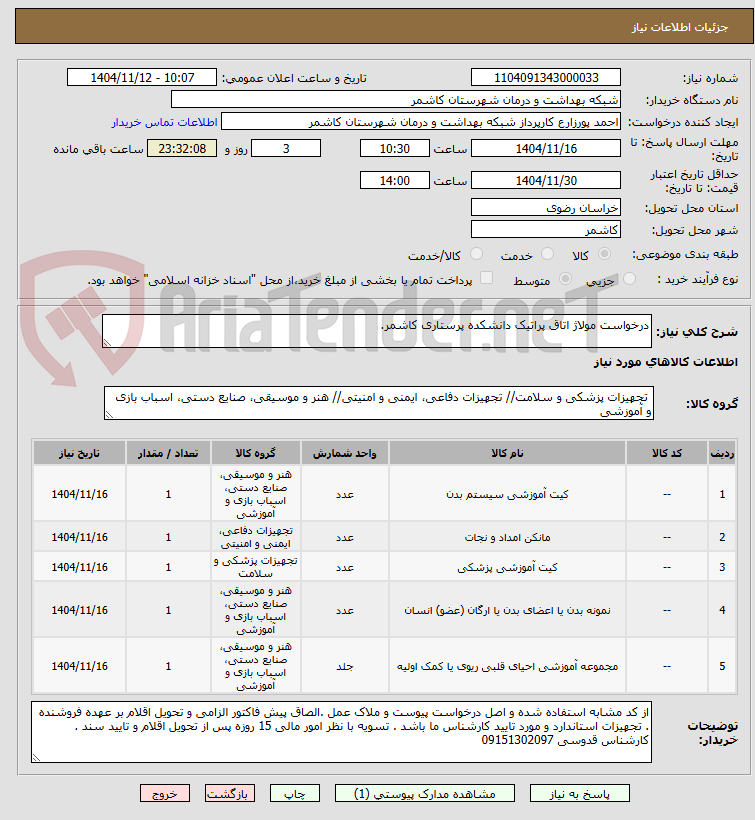Click the بازگشت back button
This screenshot has width=755, height=820.
pyautogui.click(x=230, y=793)
